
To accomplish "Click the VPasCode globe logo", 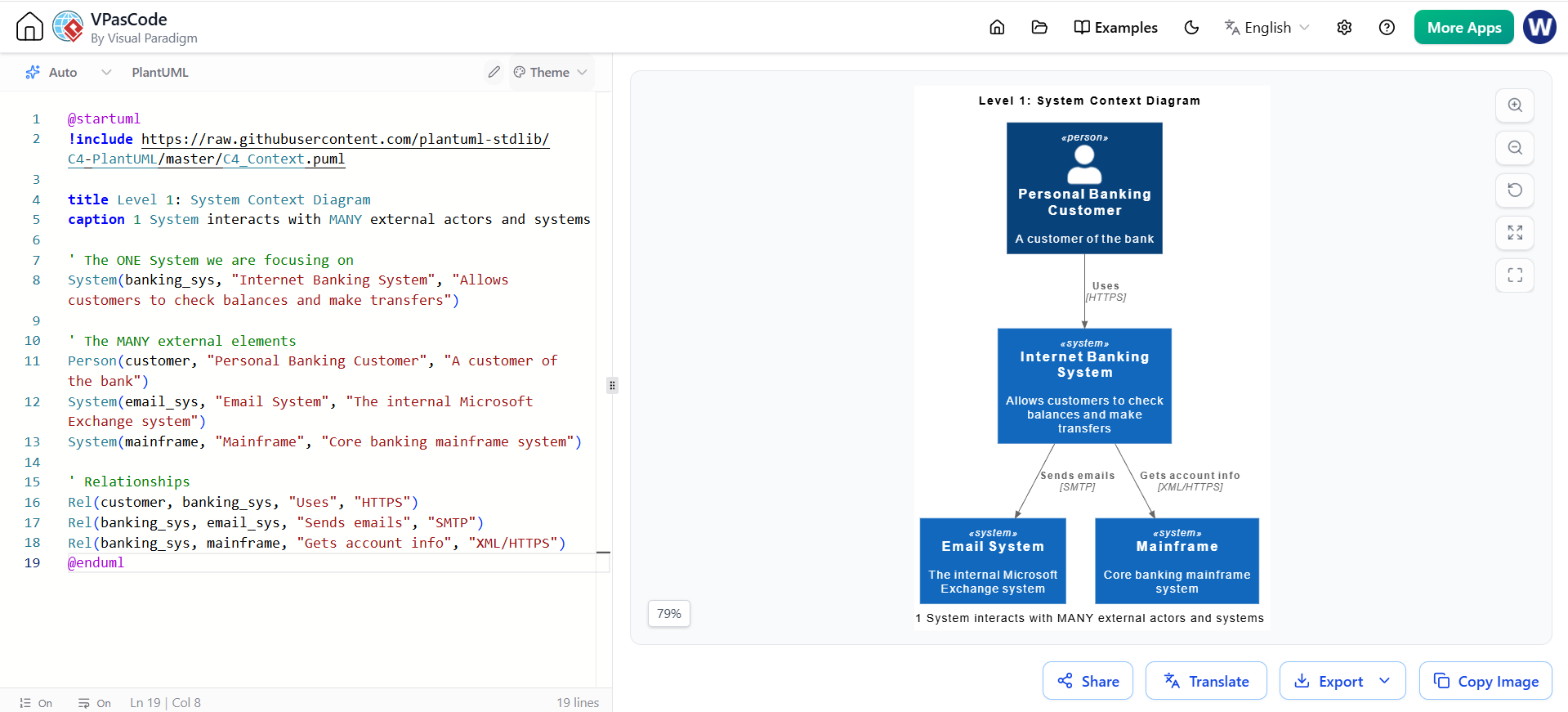I will pyautogui.click(x=68, y=26).
